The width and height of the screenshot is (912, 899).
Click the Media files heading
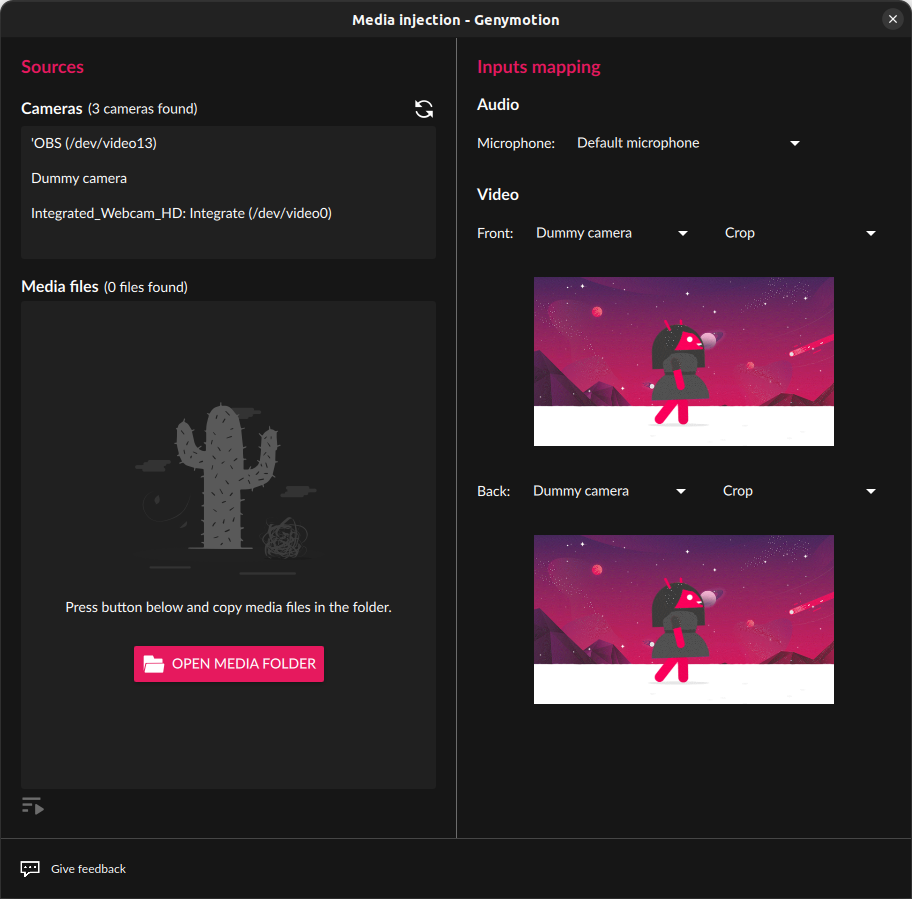(60, 287)
